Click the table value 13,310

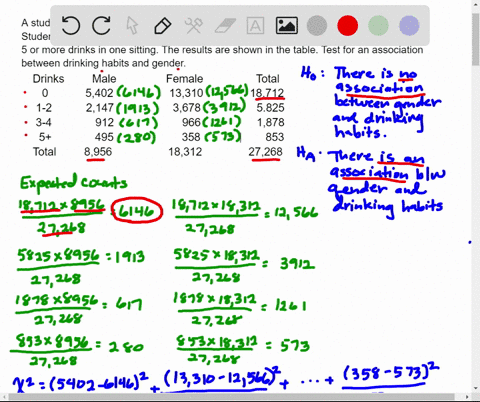(x=186, y=93)
